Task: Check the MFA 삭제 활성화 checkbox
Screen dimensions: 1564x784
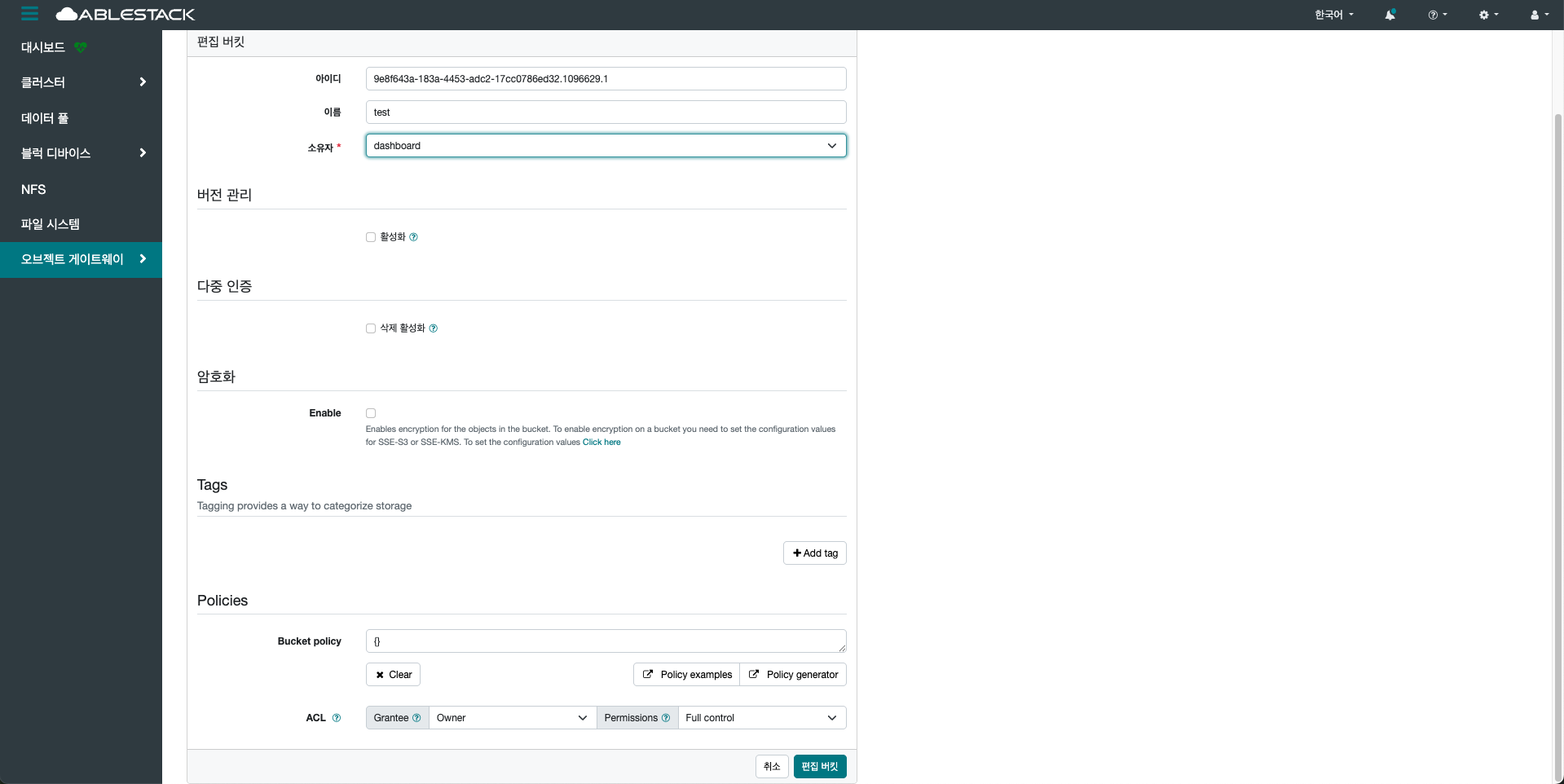Action: point(371,328)
